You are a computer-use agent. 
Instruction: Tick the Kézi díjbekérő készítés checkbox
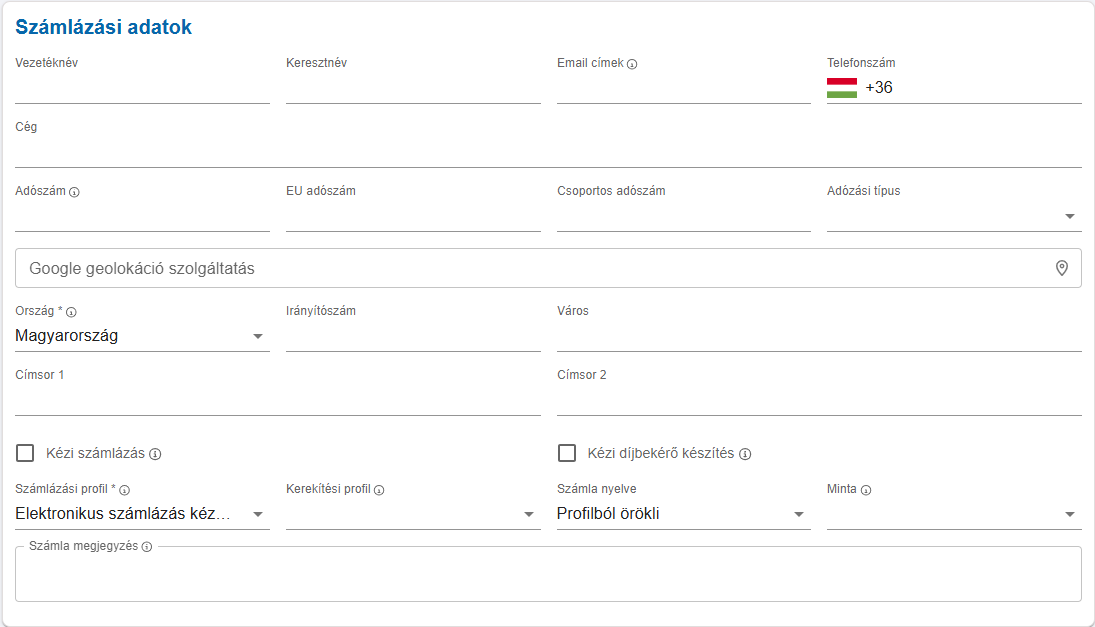[567, 453]
